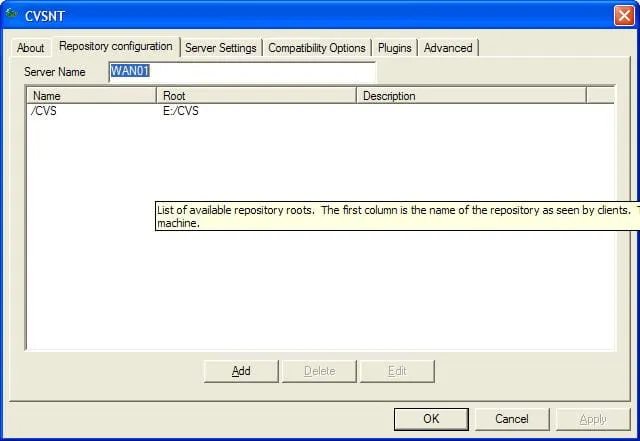Select the /CVS repository row
The width and height of the screenshot is (640, 441).
pyautogui.click(x=320, y=111)
